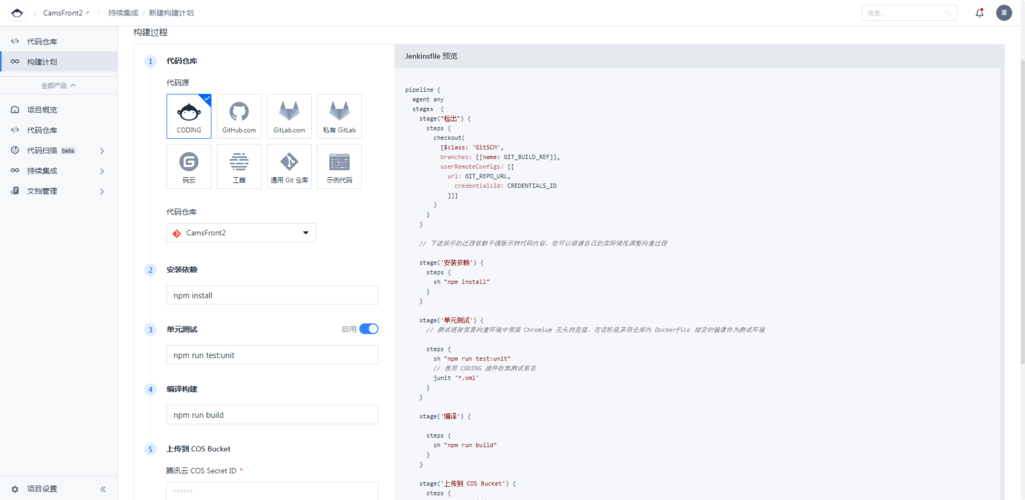Open 构建计划 sidebar item
1025x500 pixels.
(59, 61)
